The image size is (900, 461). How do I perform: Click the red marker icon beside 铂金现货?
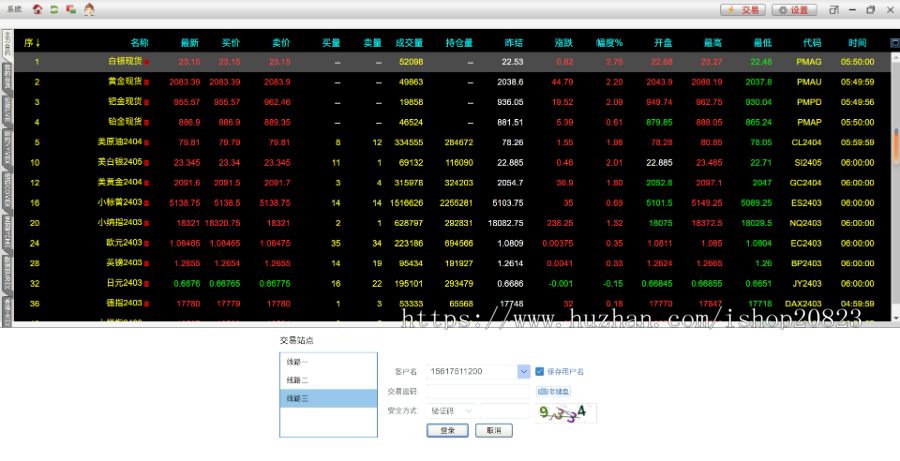coord(146,122)
